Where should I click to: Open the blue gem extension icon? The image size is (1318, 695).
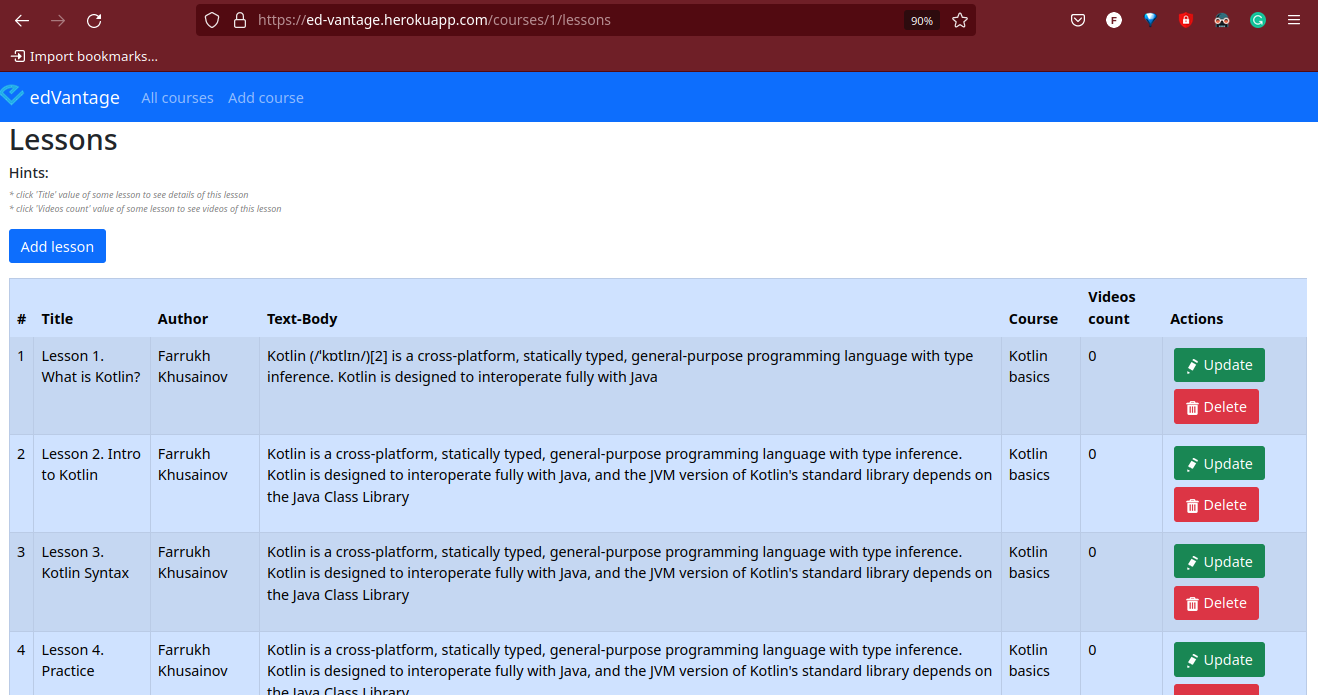[1150, 19]
